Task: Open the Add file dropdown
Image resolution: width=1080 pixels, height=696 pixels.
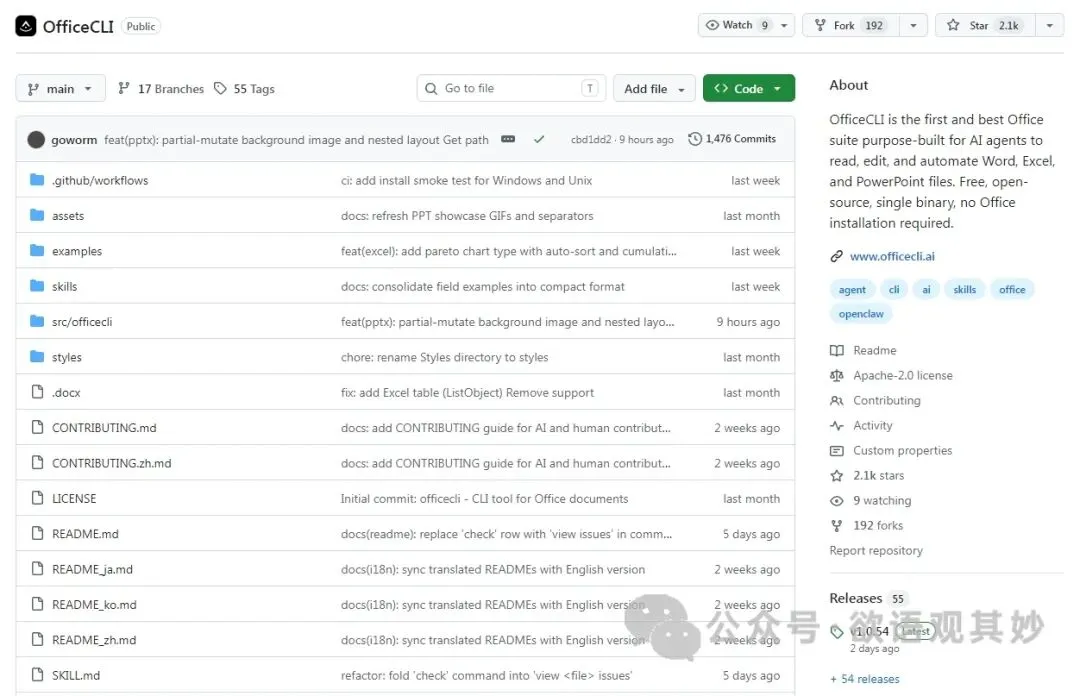Action: pos(654,88)
